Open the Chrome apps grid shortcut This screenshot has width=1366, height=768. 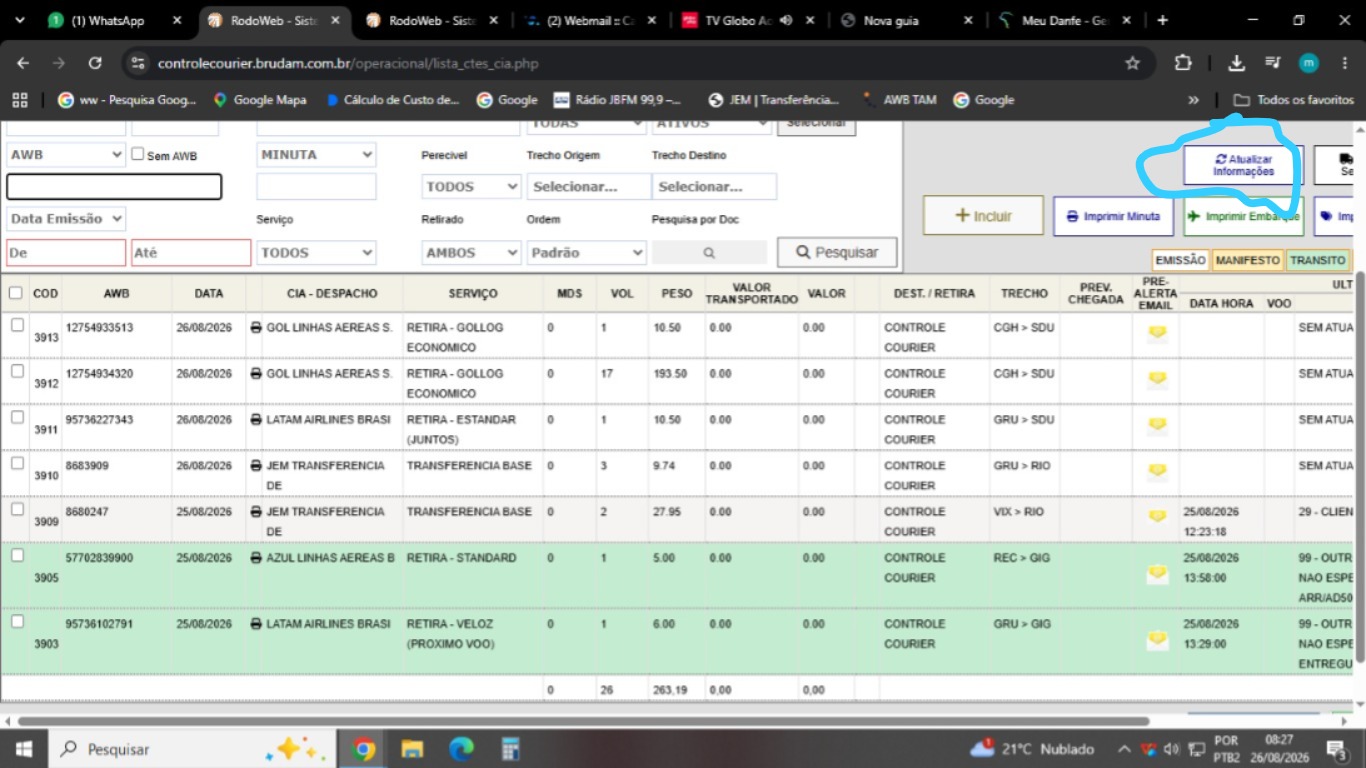coord(19,100)
